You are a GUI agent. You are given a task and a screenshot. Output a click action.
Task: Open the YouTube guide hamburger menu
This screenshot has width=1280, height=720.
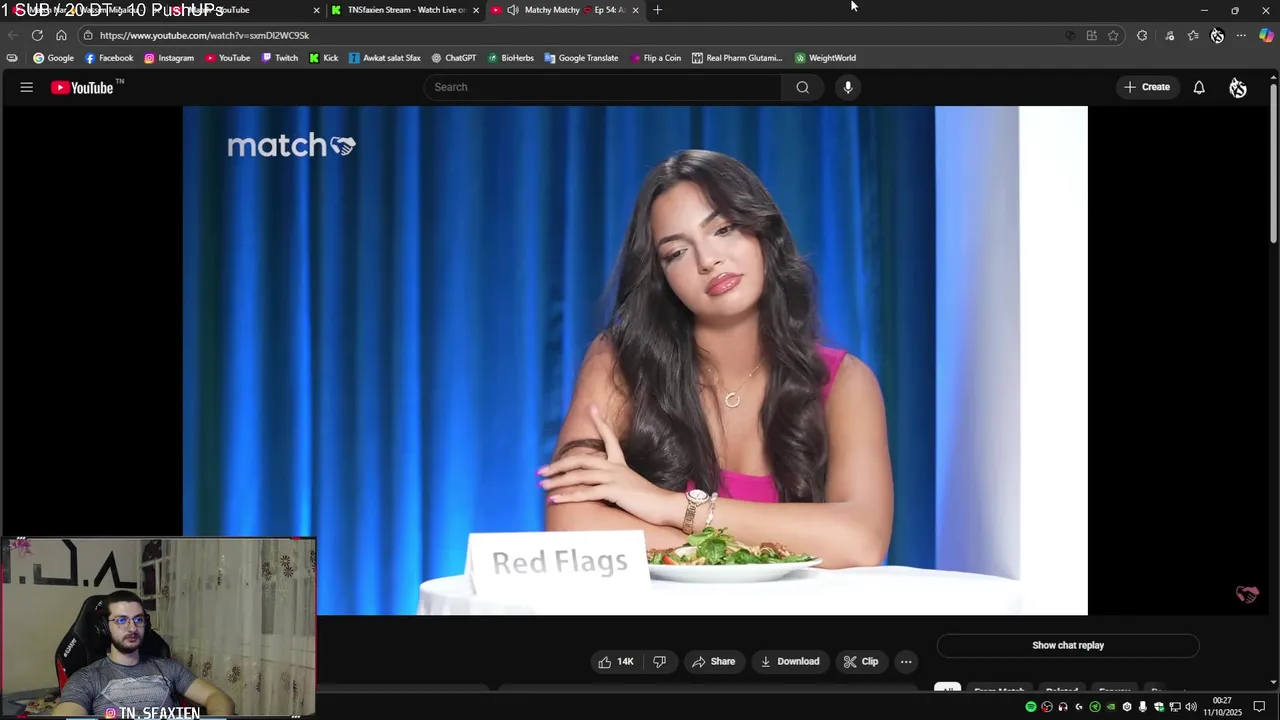click(27, 87)
